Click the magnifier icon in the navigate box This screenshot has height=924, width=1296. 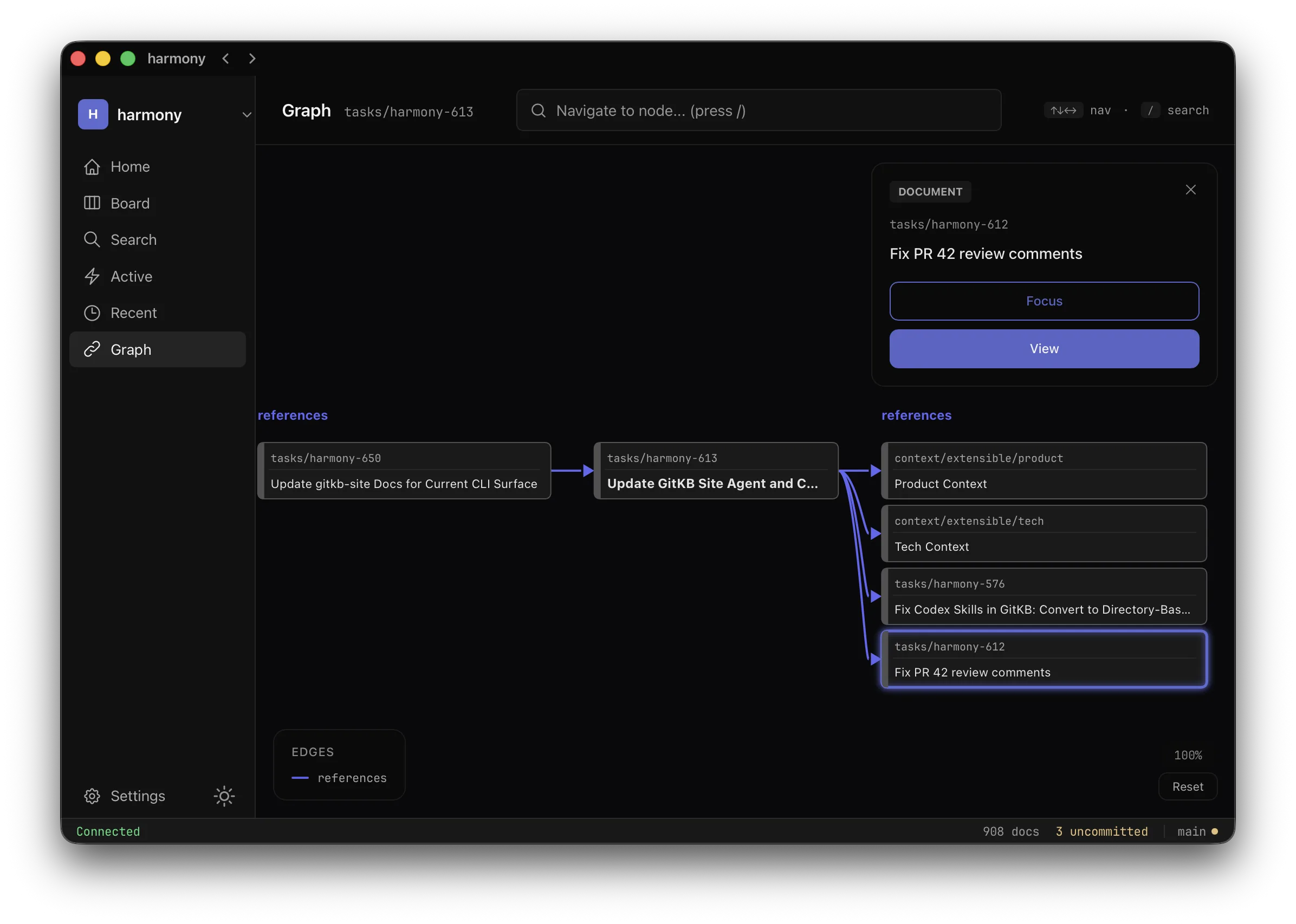tap(539, 110)
